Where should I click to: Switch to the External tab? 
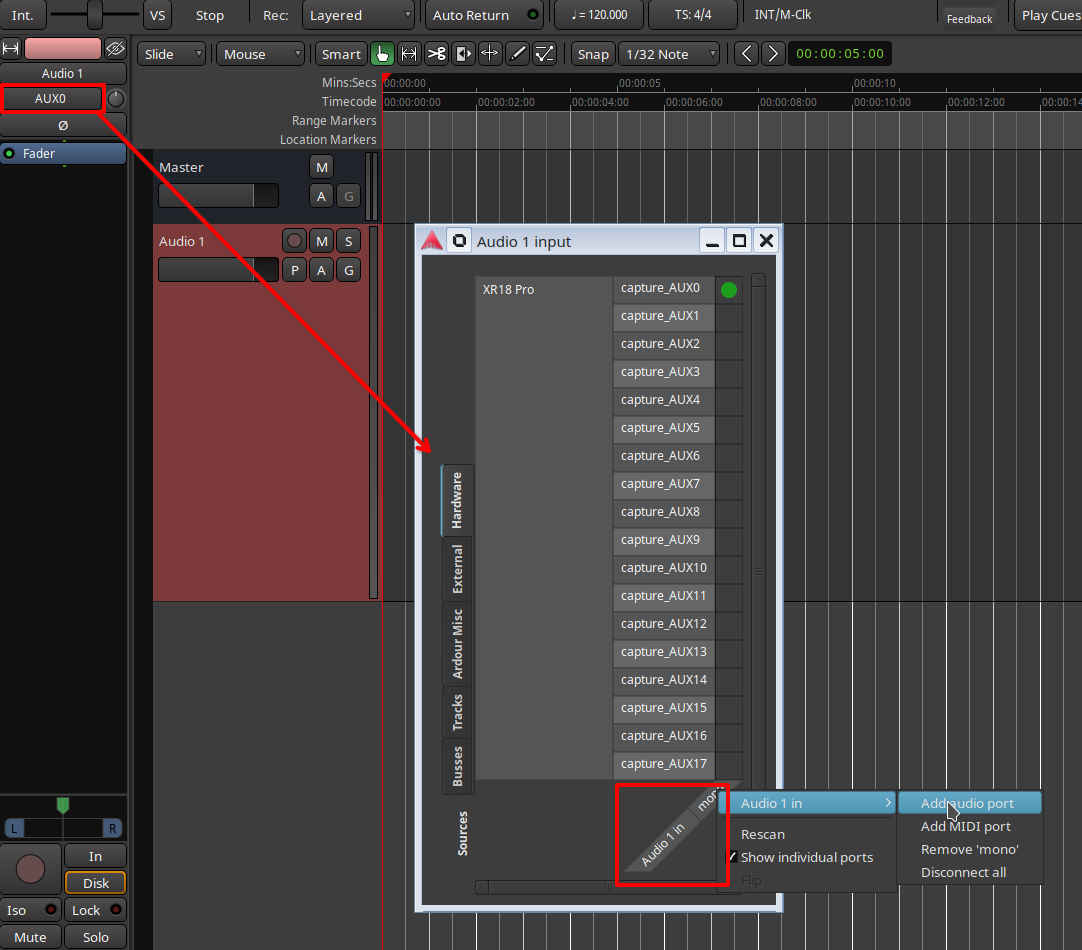coord(458,569)
